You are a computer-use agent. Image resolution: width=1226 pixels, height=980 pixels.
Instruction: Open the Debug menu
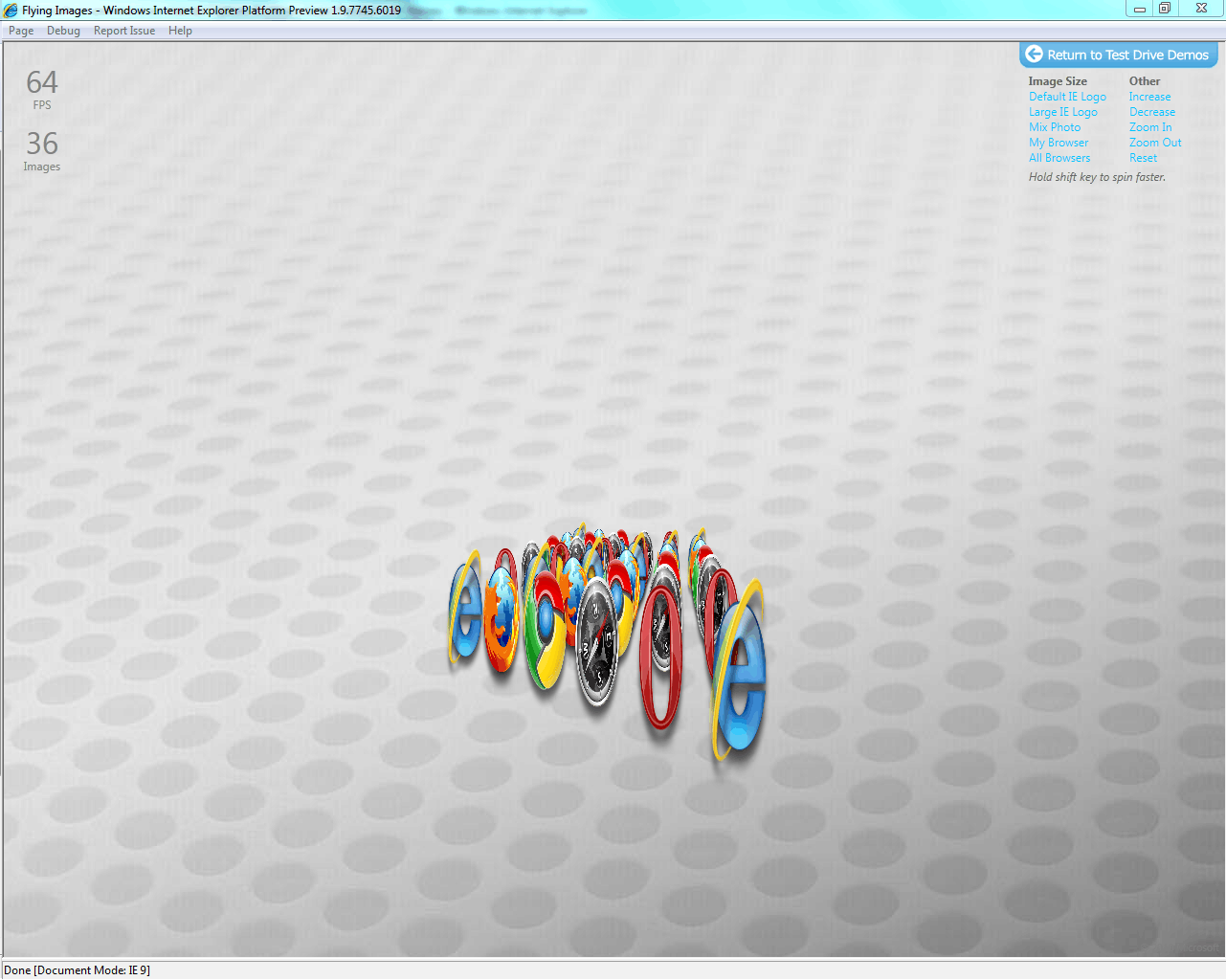(x=63, y=31)
